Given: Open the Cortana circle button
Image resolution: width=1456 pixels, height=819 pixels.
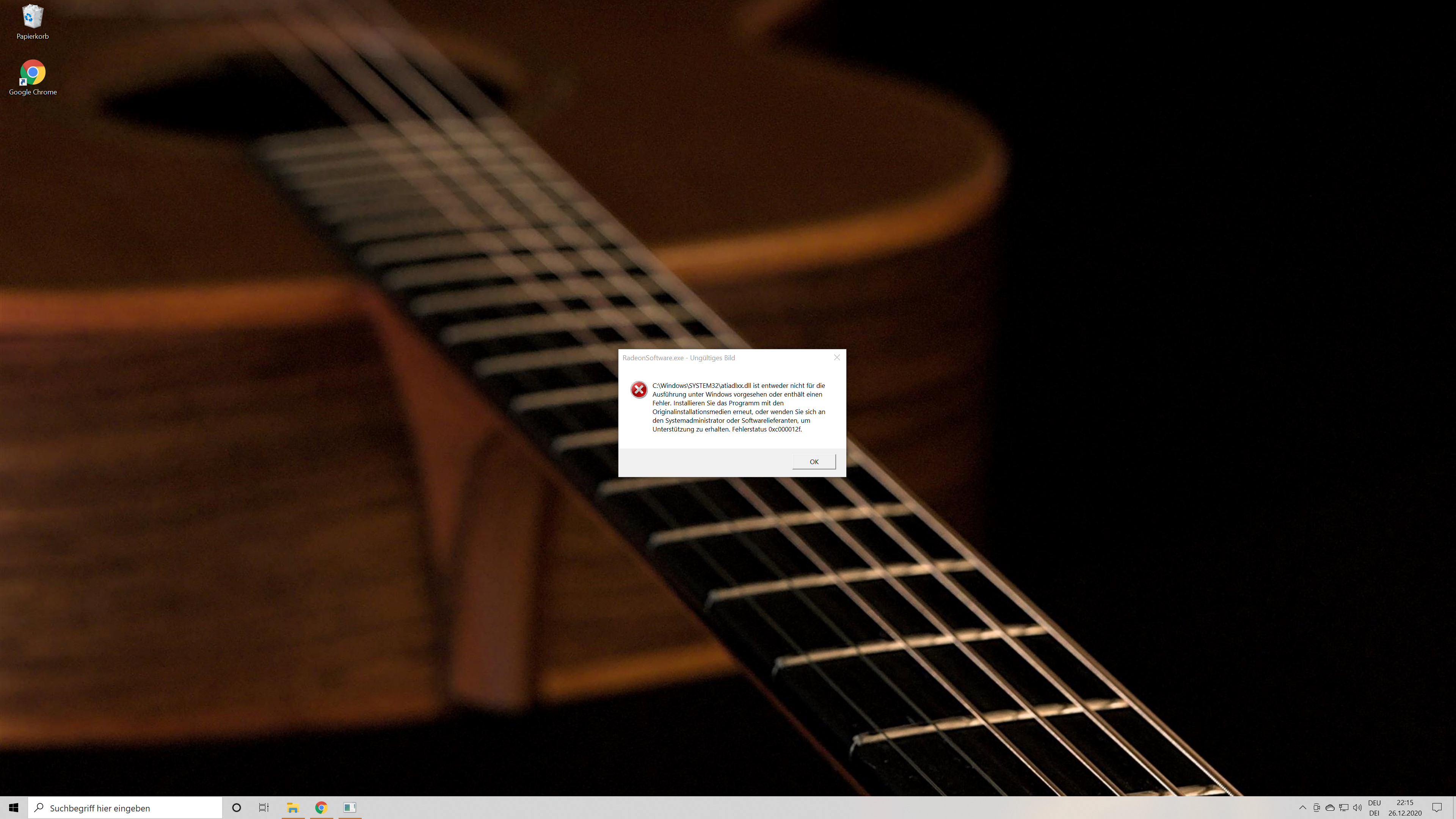Looking at the screenshot, I should click(x=236, y=808).
